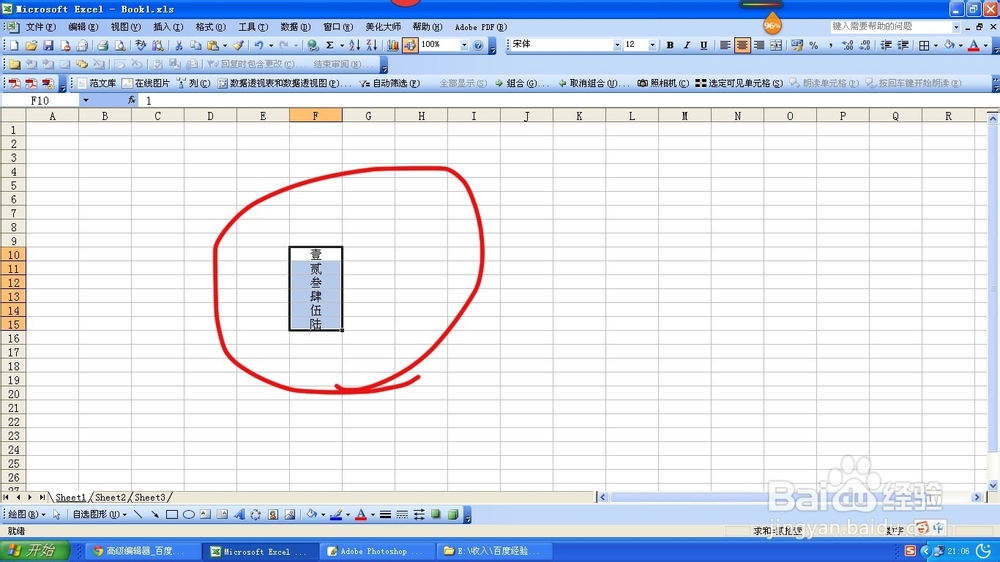1000x562 pixels.
Task: Click the Decrease Indent icon
Action: pyautogui.click(x=886, y=45)
